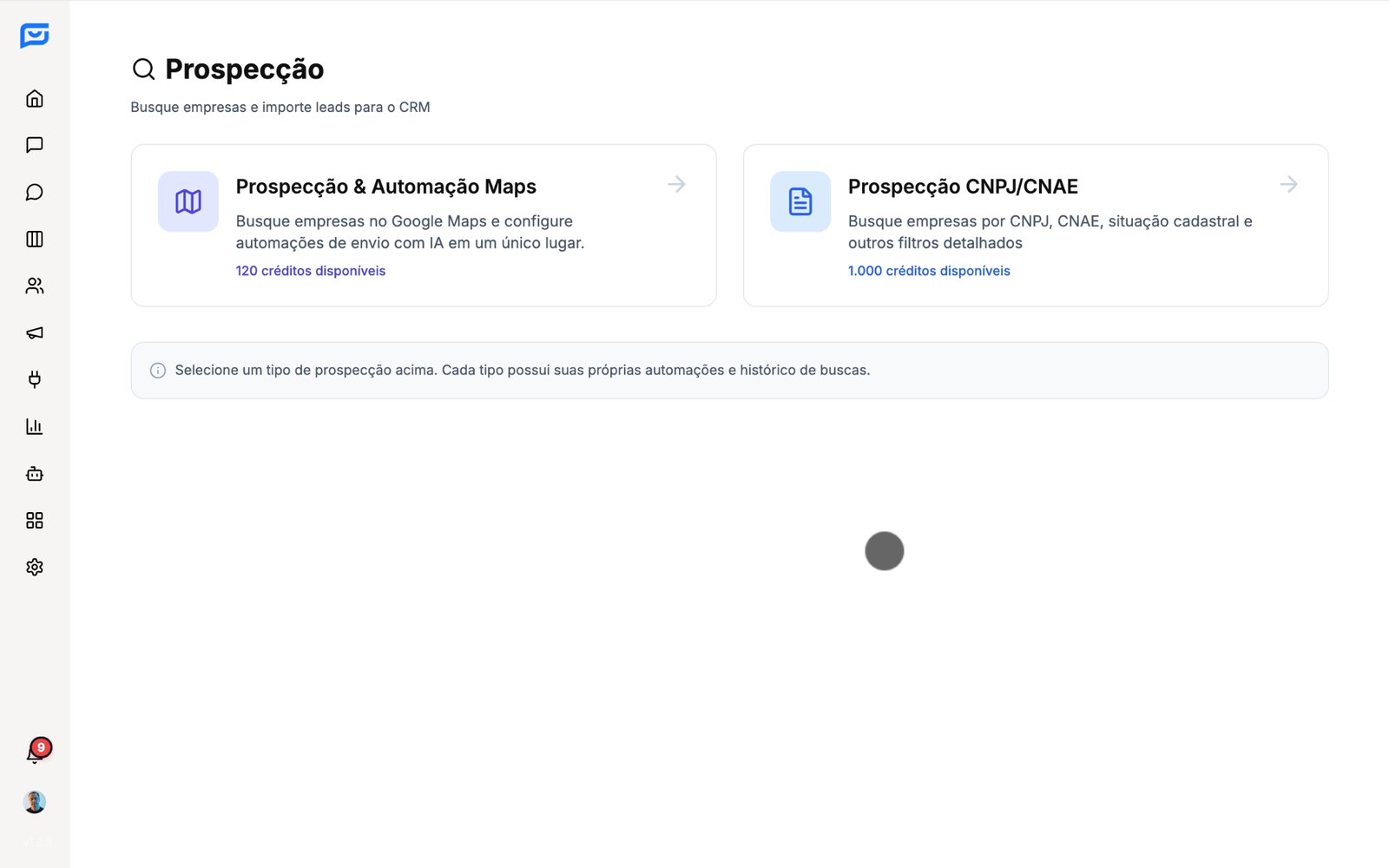Open the Home screen from the sidebar
The image size is (1389, 868).
(x=35, y=98)
